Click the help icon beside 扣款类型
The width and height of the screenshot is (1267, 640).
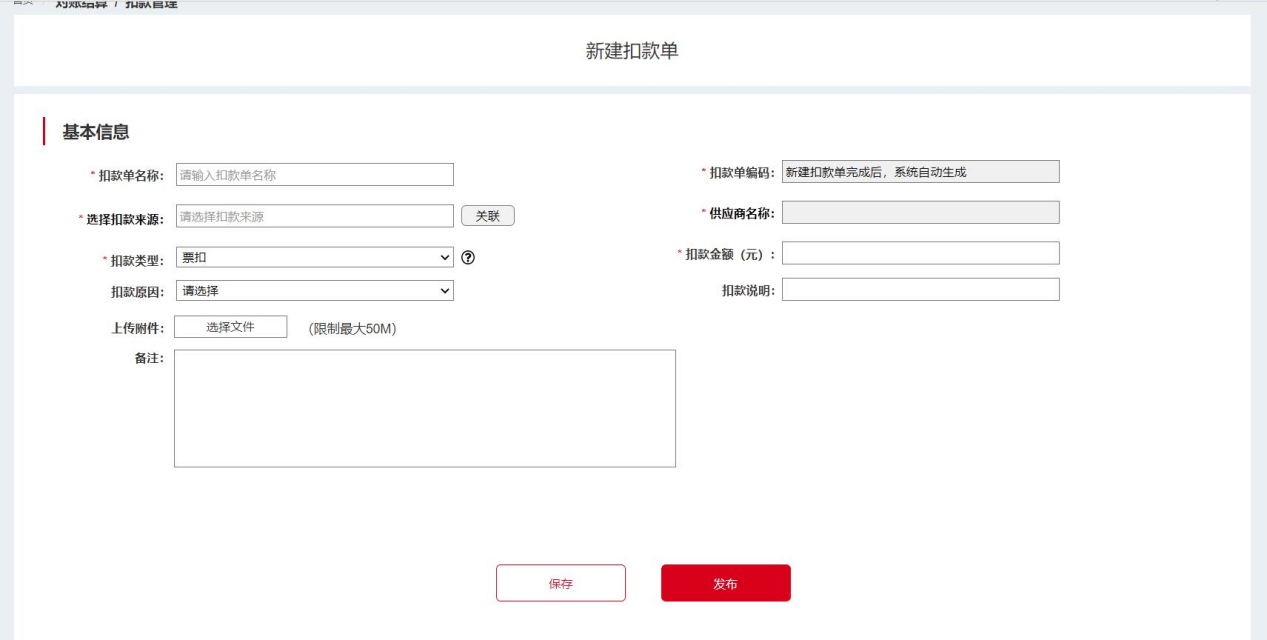pos(468,258)
